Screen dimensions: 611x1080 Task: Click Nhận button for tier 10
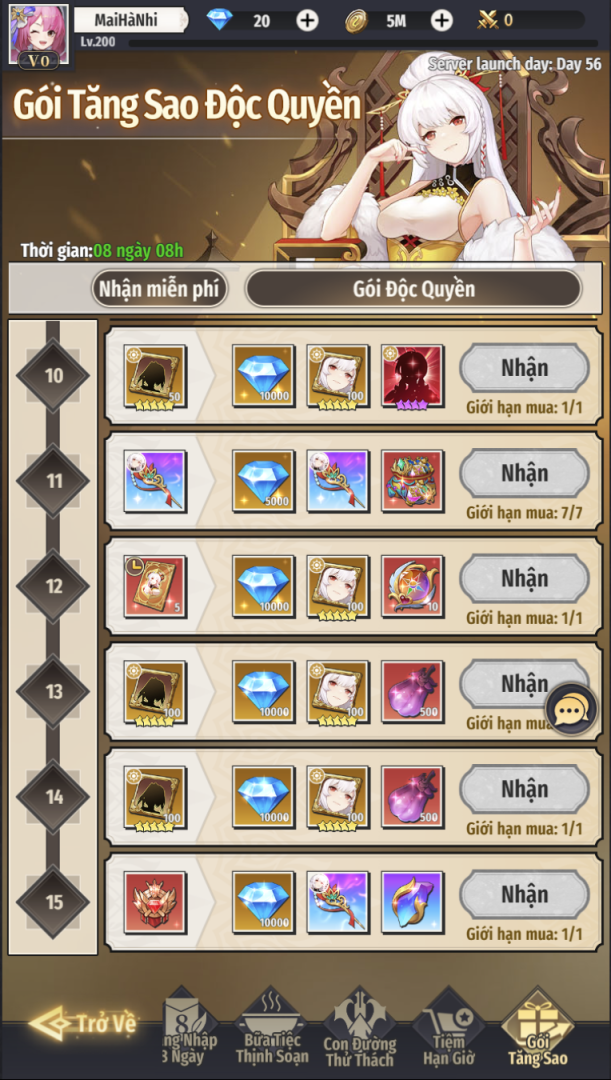(x=524, y=368)
